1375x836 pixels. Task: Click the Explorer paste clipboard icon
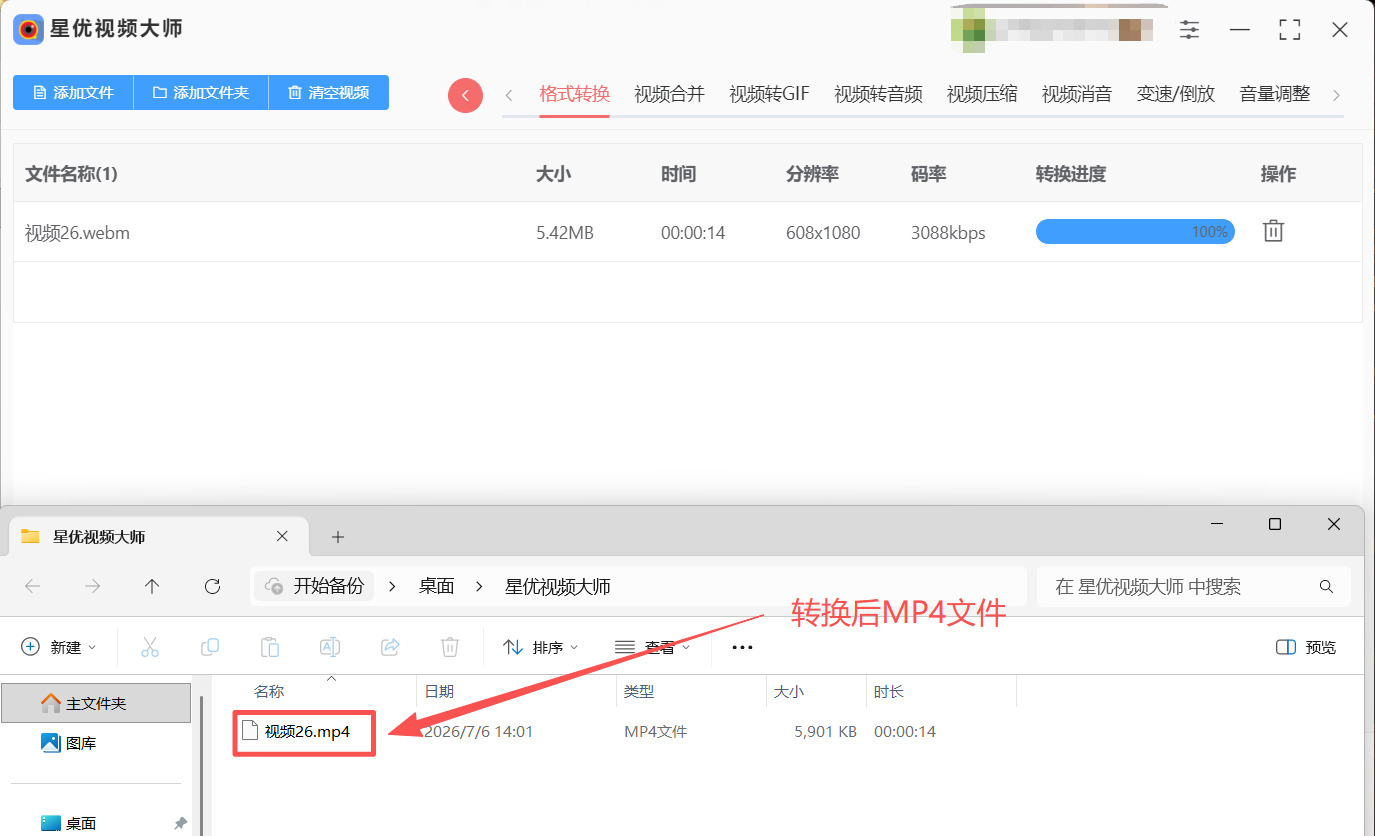(269, 647)
